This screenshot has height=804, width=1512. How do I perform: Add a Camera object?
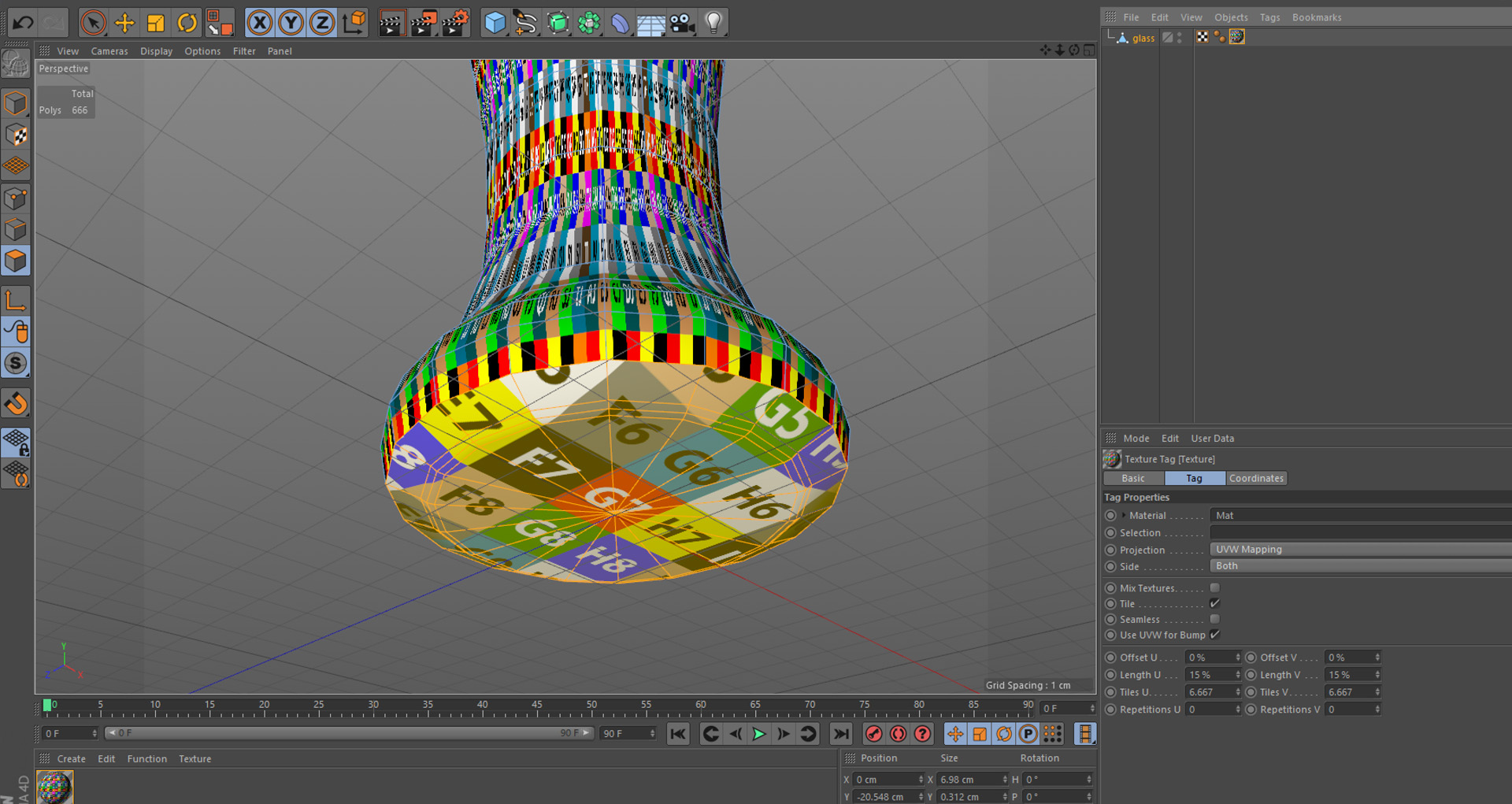click(682, 23)
